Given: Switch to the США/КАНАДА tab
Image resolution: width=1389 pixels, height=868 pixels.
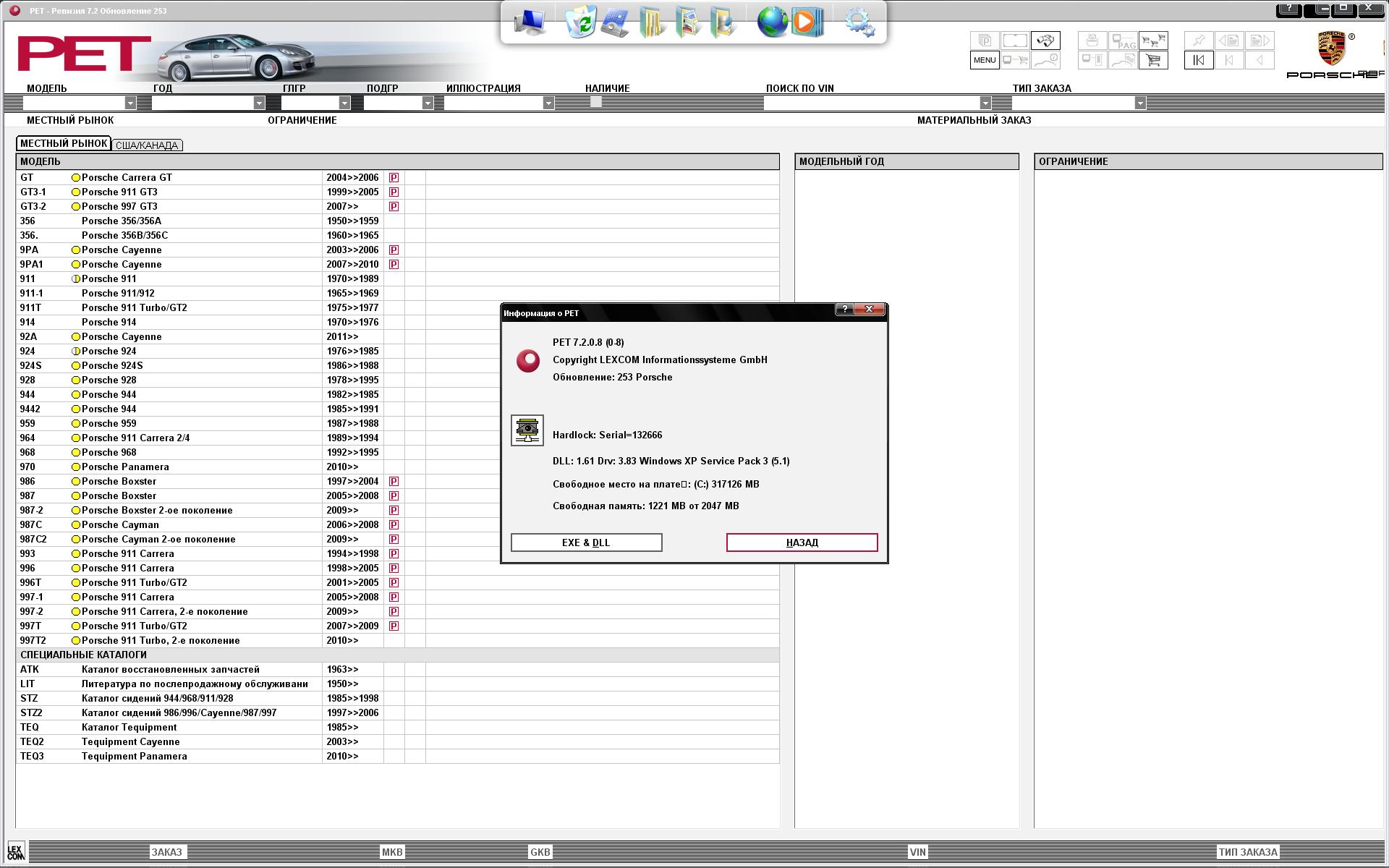Looking at the screenshot, I should click(147, 145).
